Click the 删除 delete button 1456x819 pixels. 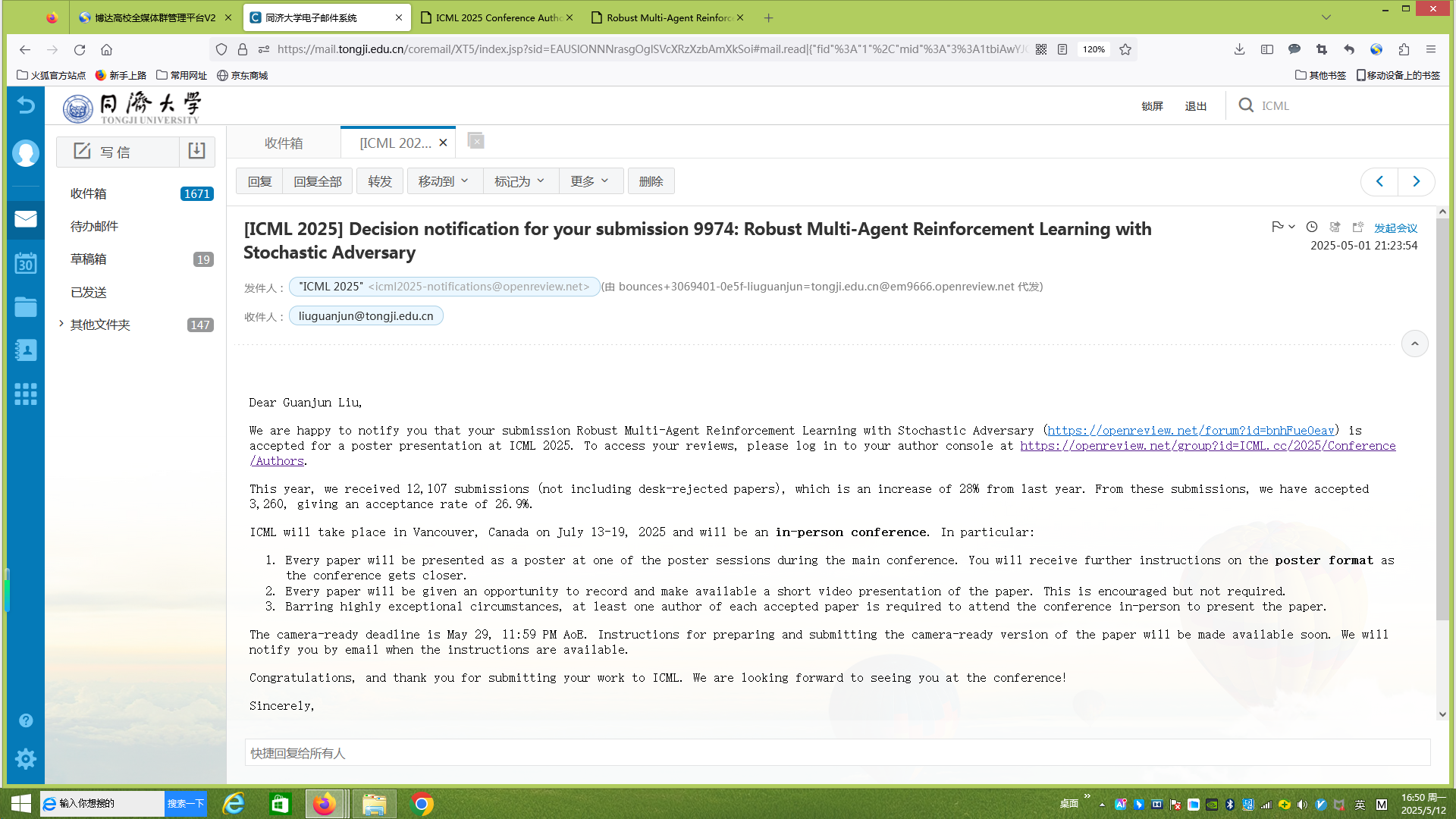(651, 181)
